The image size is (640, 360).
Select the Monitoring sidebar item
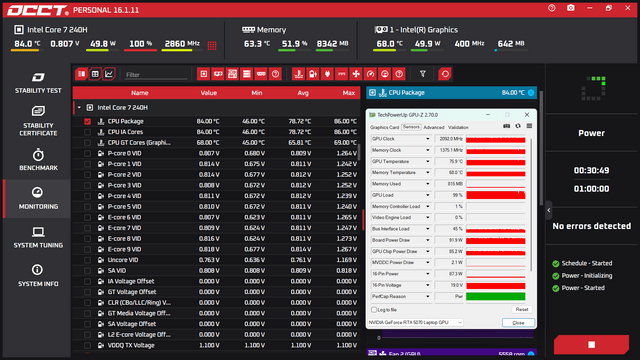click(38, 198)
